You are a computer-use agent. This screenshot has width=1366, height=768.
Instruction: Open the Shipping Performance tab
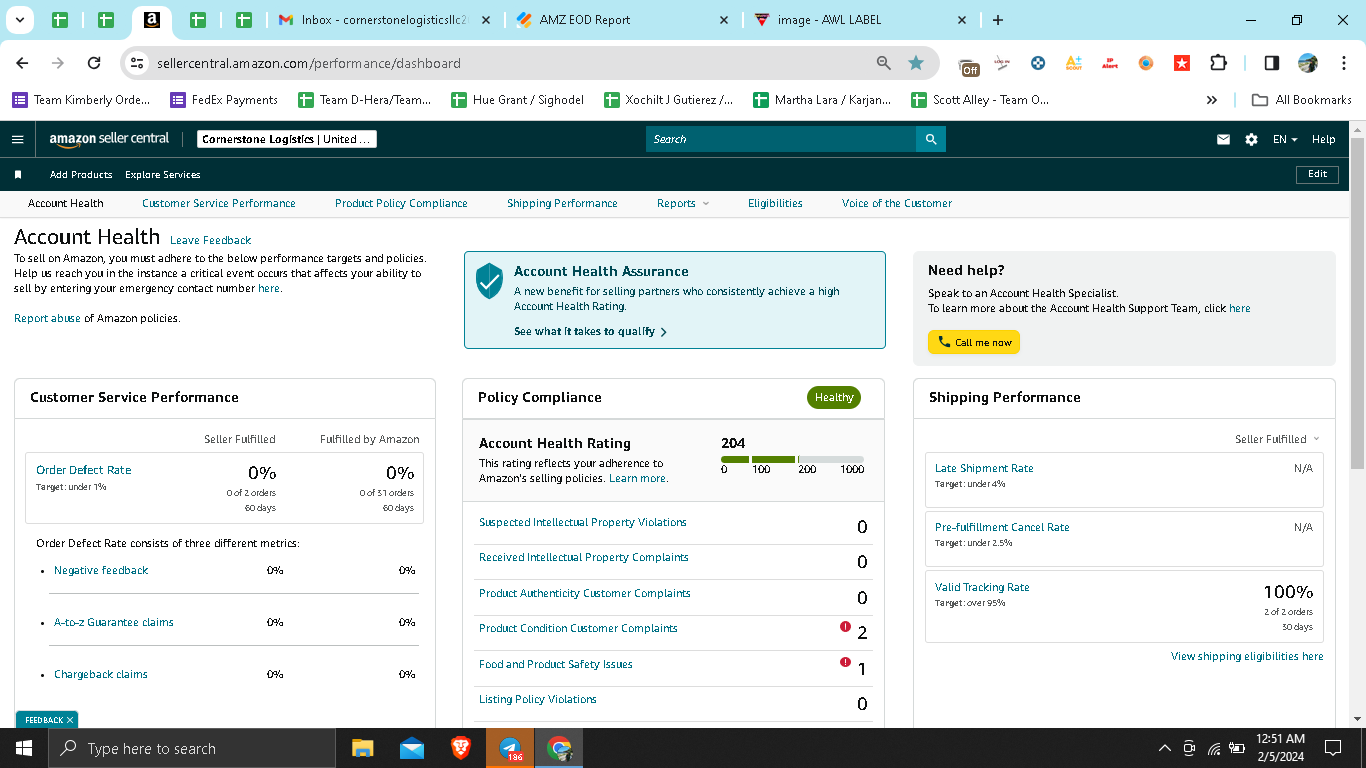click(562, 203)
